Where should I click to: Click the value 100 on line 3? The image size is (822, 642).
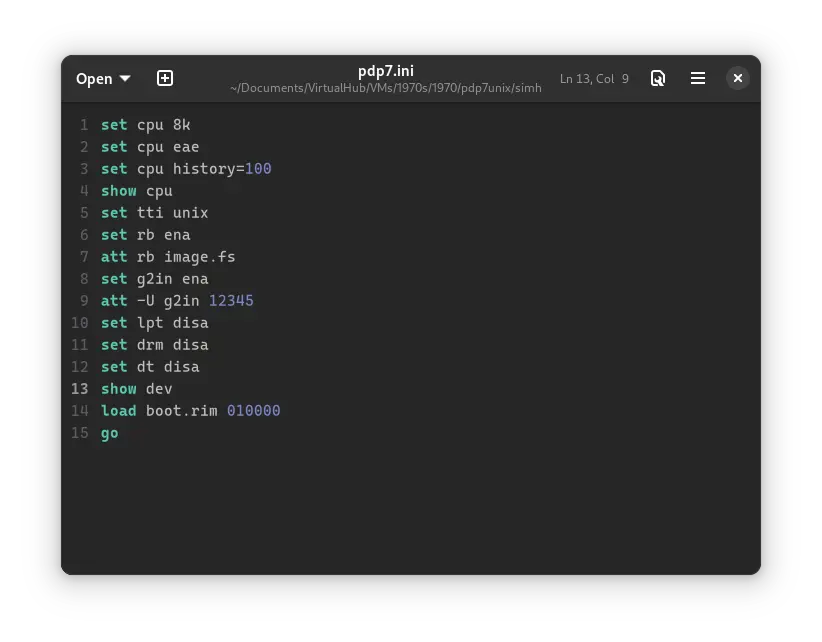[x=258, y=168]
